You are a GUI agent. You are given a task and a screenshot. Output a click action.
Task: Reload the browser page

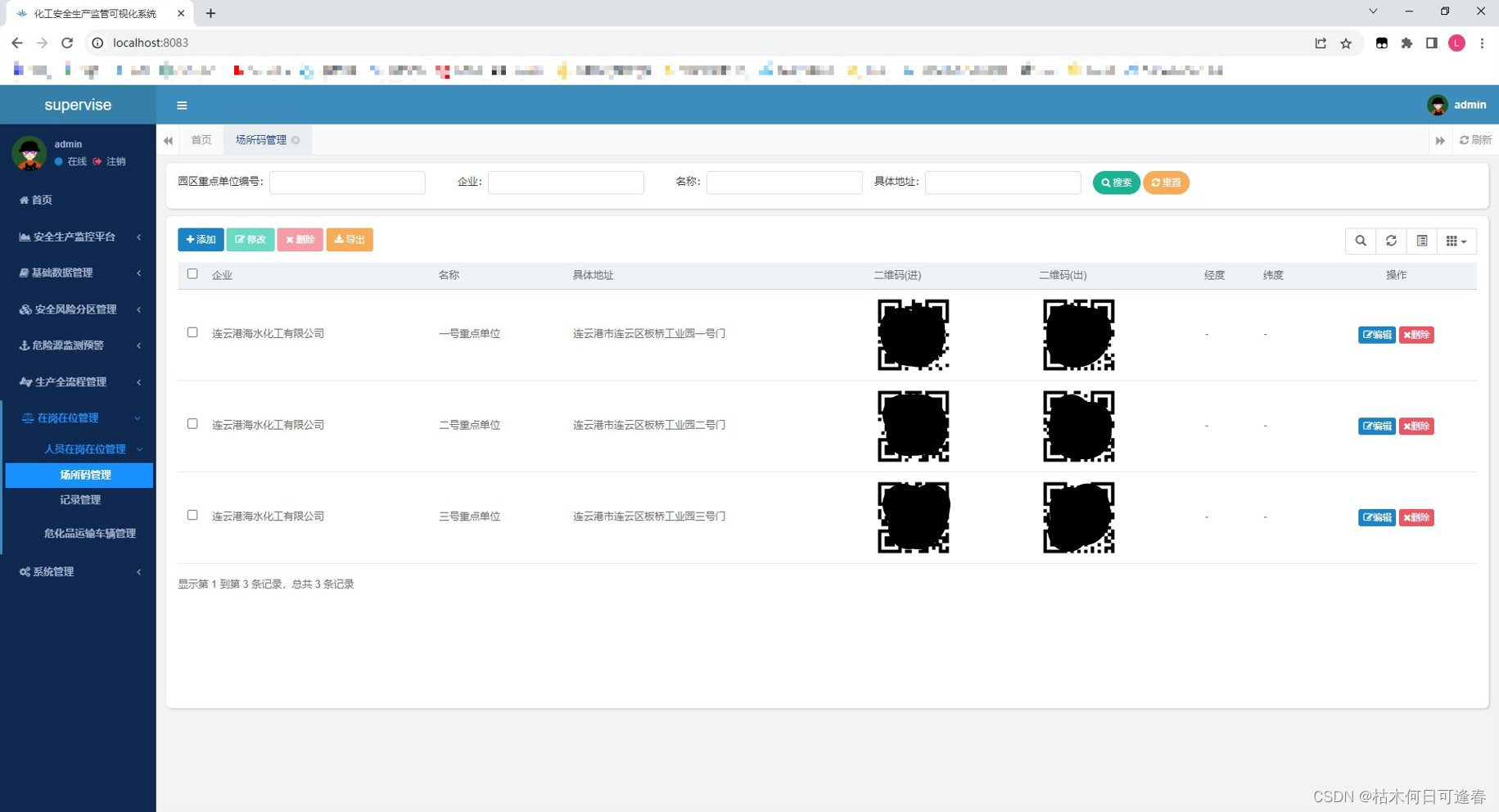coord(67,43)
